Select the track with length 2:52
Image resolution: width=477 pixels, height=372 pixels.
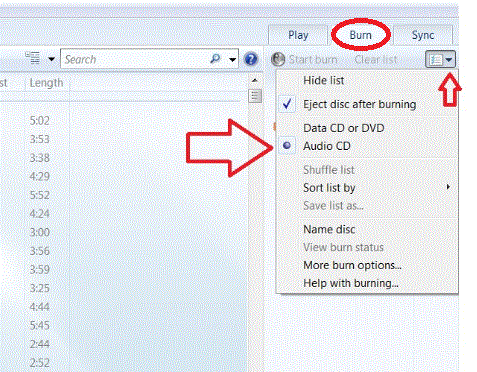pos(39,363)
